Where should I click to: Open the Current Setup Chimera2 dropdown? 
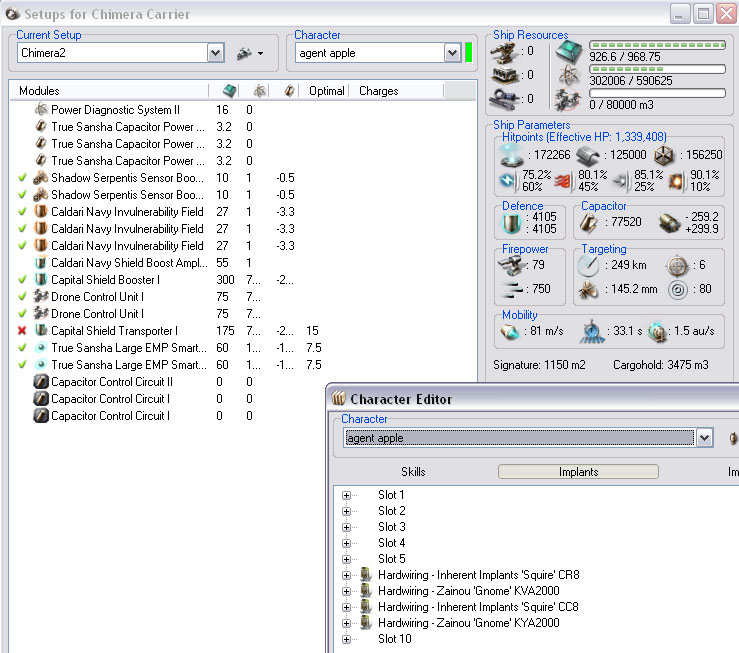[x=215, y=53]
